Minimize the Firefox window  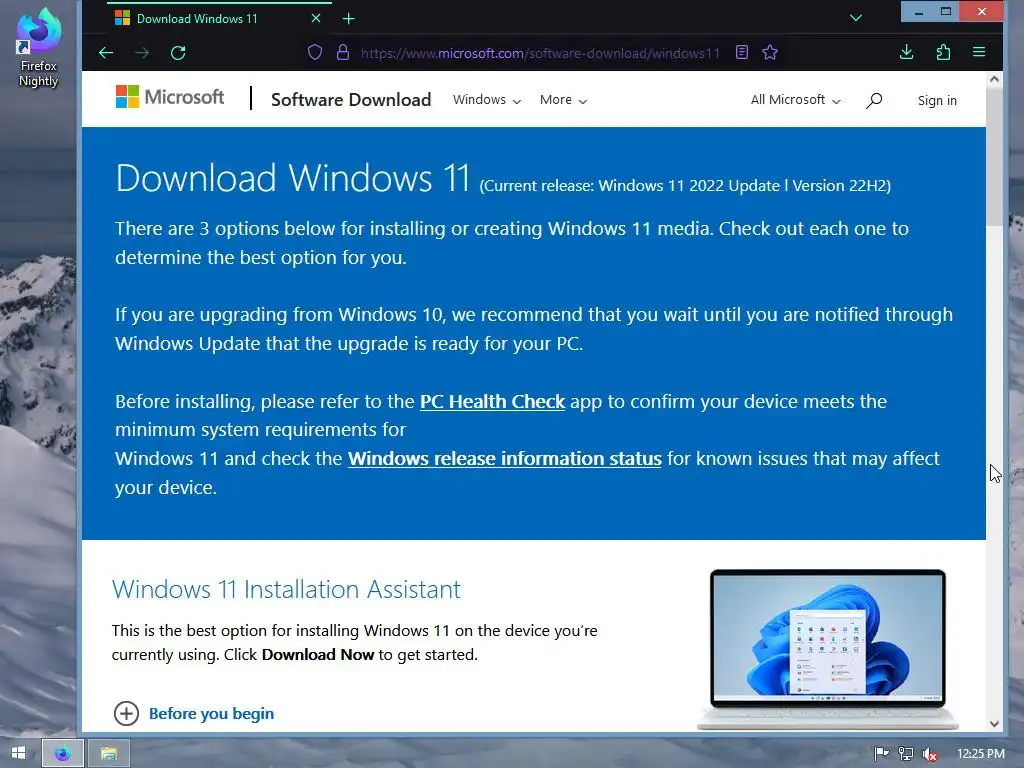coord(918,12)
